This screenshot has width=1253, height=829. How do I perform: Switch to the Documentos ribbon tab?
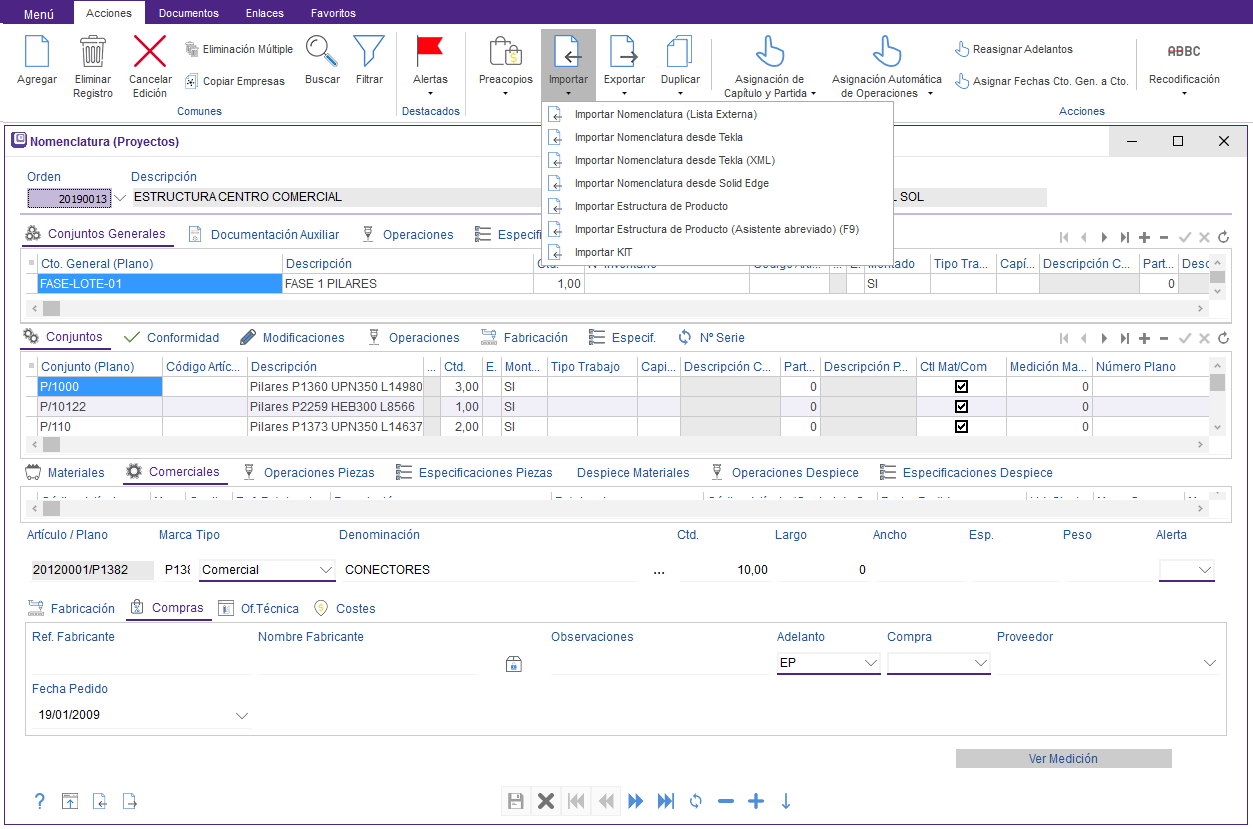click(x=188, y=13)
